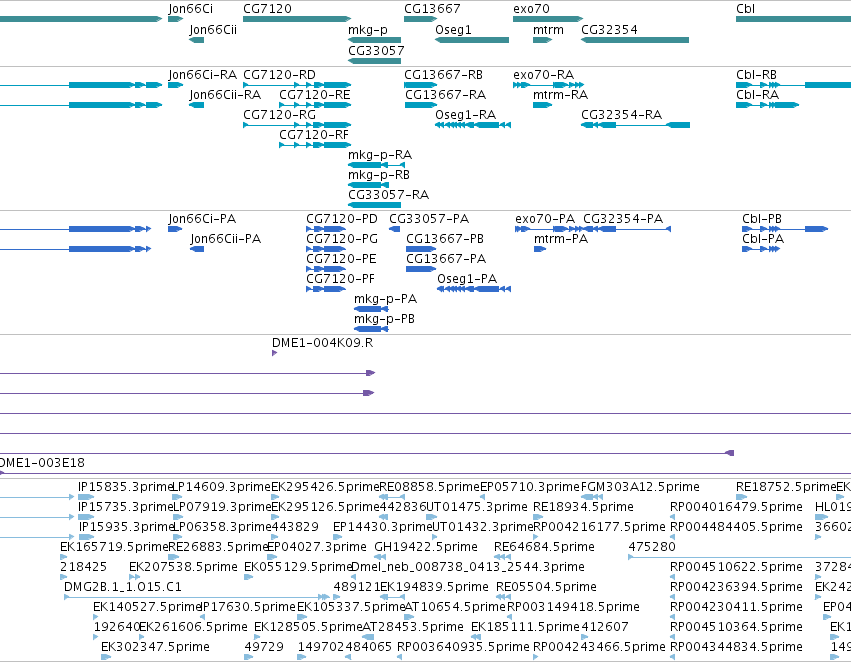
Task: Click EST RP004510622.5prime
Action: [x=736, y=567]
